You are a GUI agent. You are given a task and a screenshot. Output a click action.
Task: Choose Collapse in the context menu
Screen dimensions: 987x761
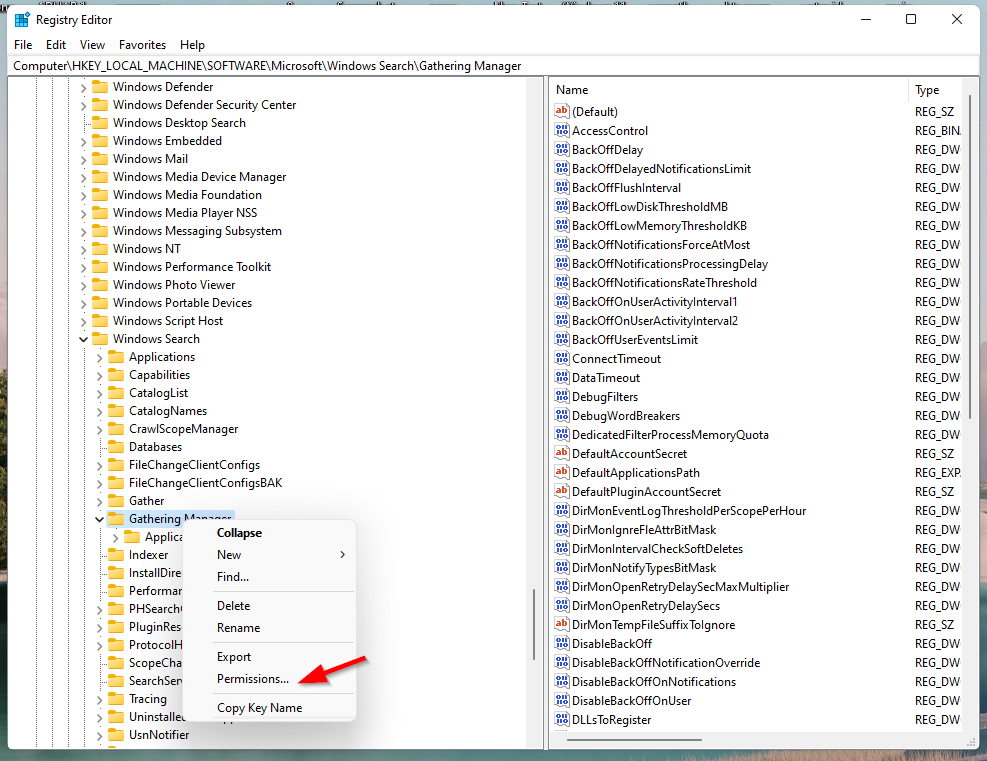[239, 533]
